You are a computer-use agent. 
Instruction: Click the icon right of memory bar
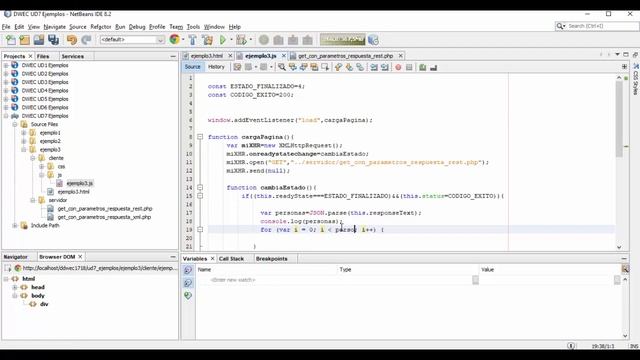[373, 40]
